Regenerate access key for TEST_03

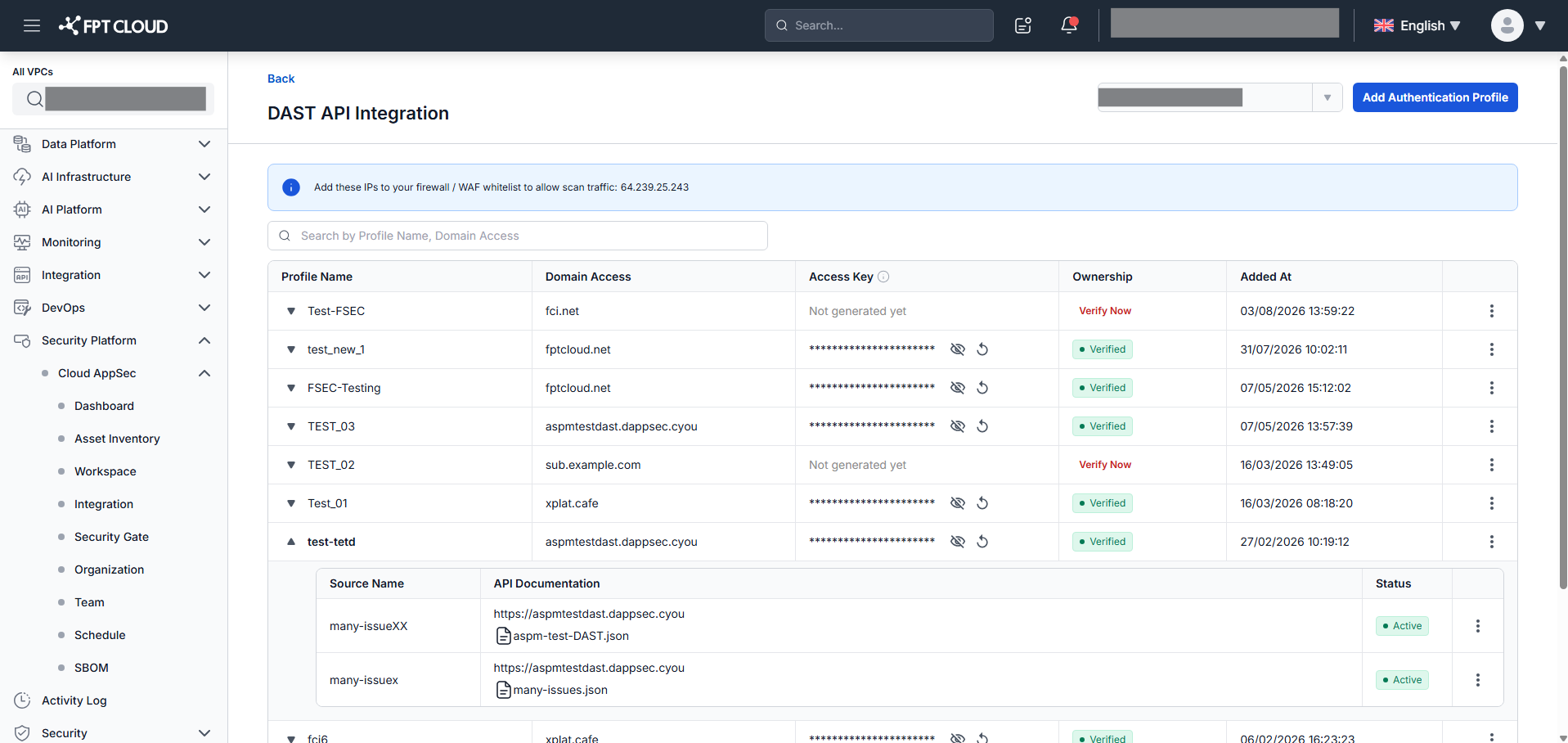tap(982, 426)
